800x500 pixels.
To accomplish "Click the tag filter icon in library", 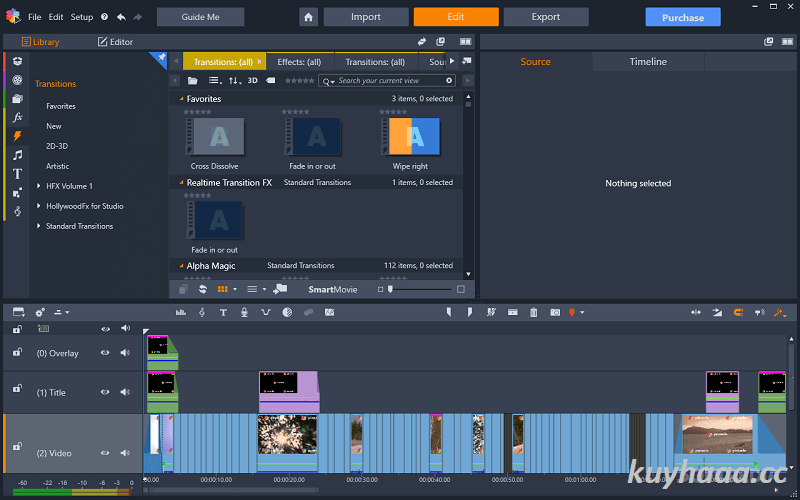I will click(271, 81).
